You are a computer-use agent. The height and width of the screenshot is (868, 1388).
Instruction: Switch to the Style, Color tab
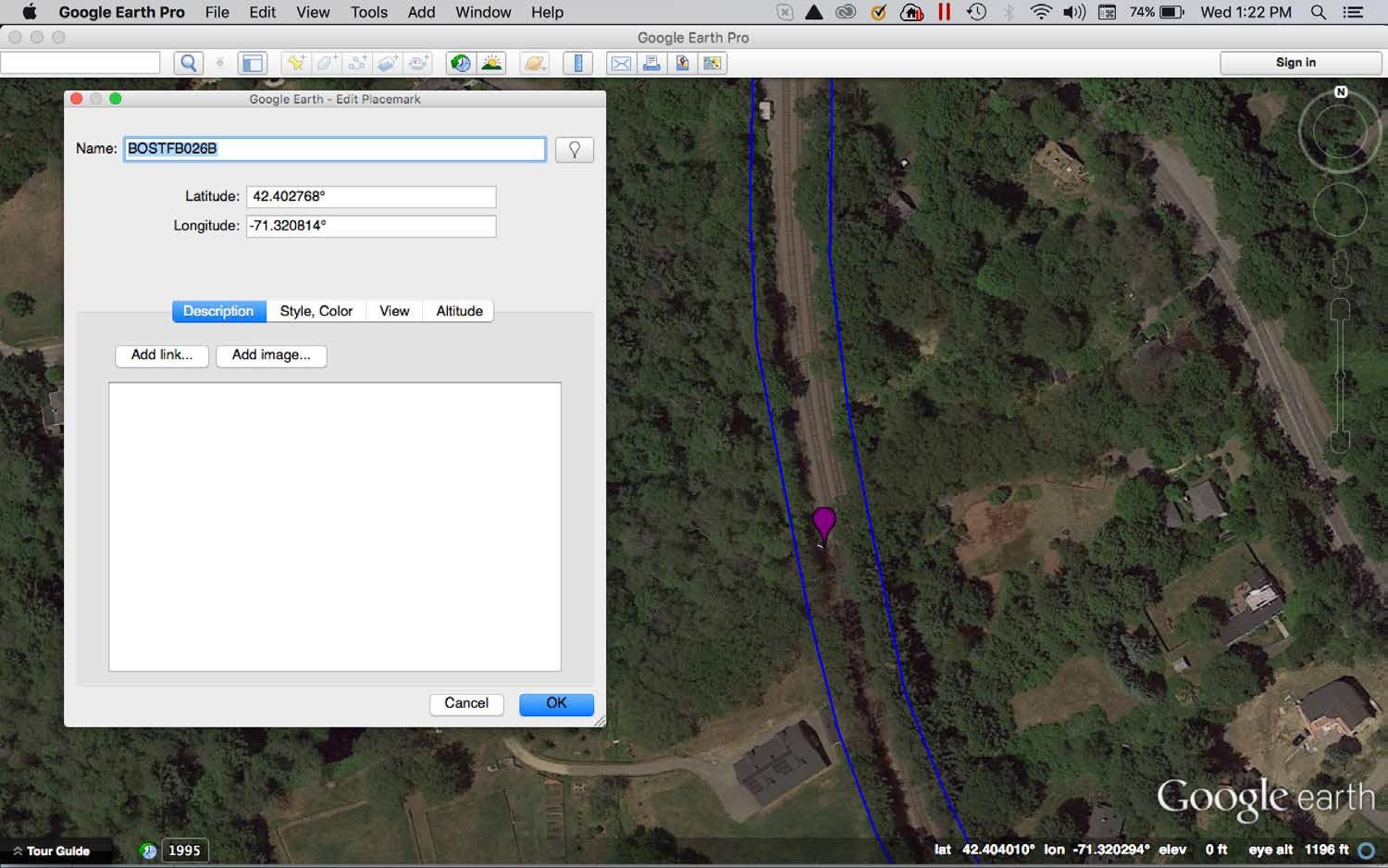316,311
